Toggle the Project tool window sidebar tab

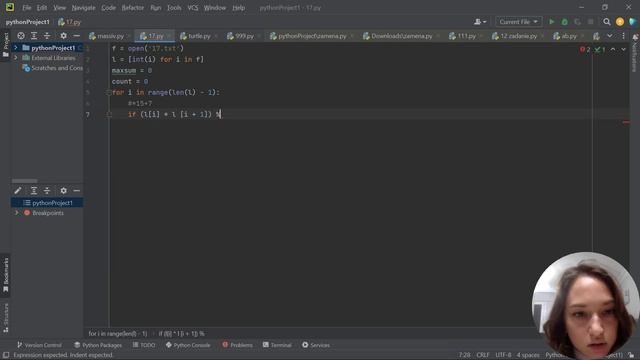[5, 45]
